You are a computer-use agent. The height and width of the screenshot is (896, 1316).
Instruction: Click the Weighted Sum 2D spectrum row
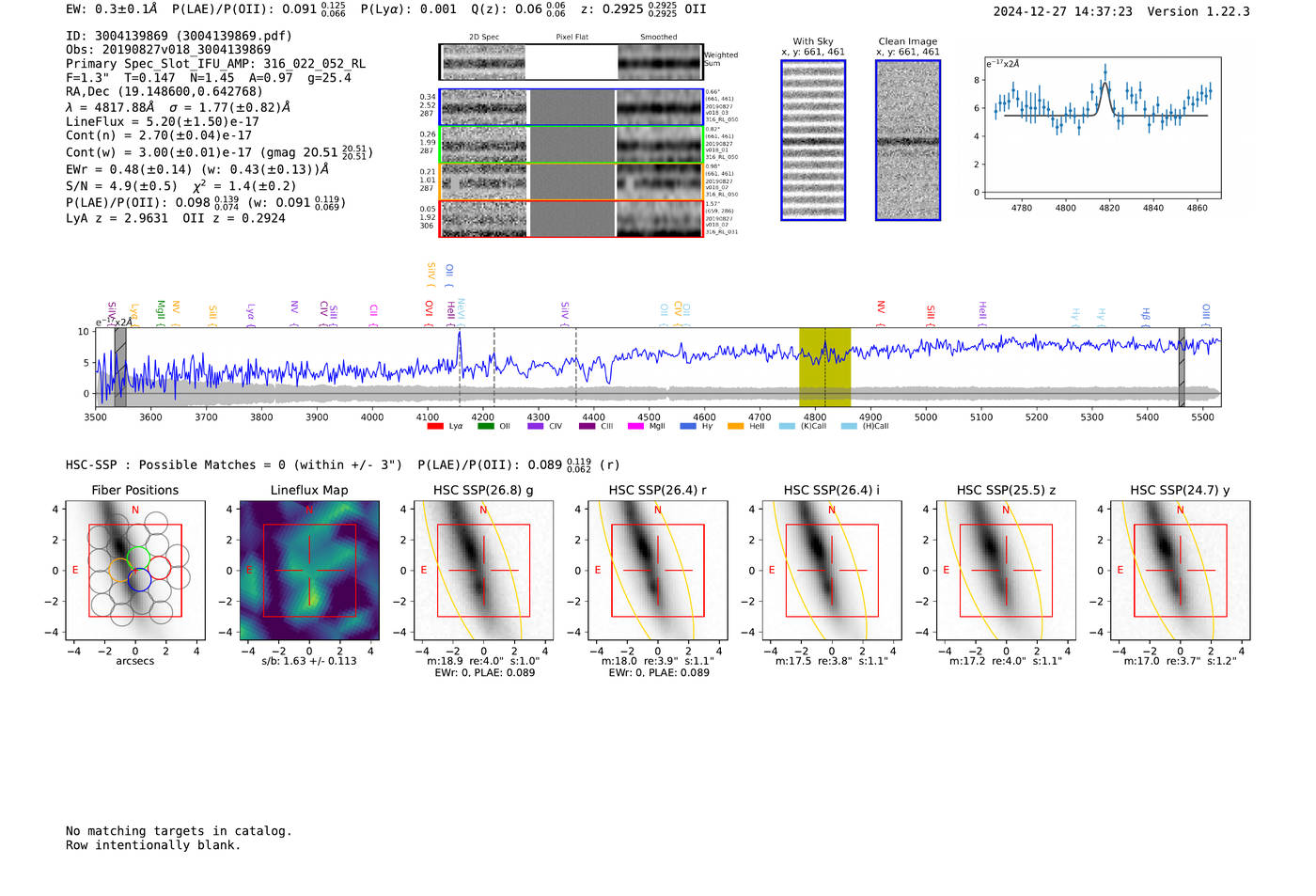pyautogui.click(x=572, y=62)
